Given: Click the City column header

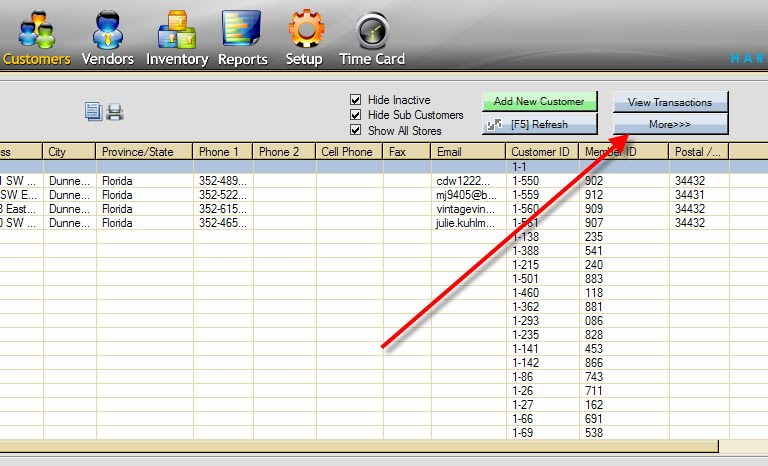Looking at the screenshot, I should pyautogui.click(x=68, y=152).
